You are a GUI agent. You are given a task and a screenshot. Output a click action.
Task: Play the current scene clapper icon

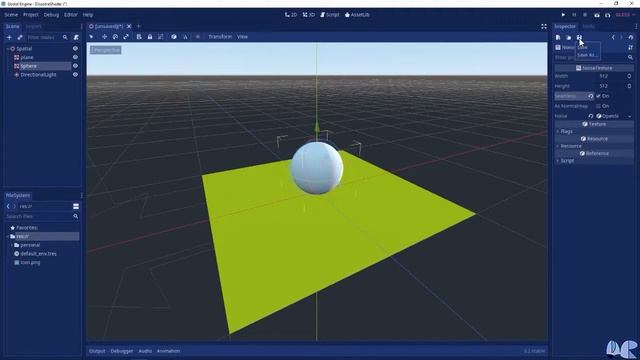597,15
